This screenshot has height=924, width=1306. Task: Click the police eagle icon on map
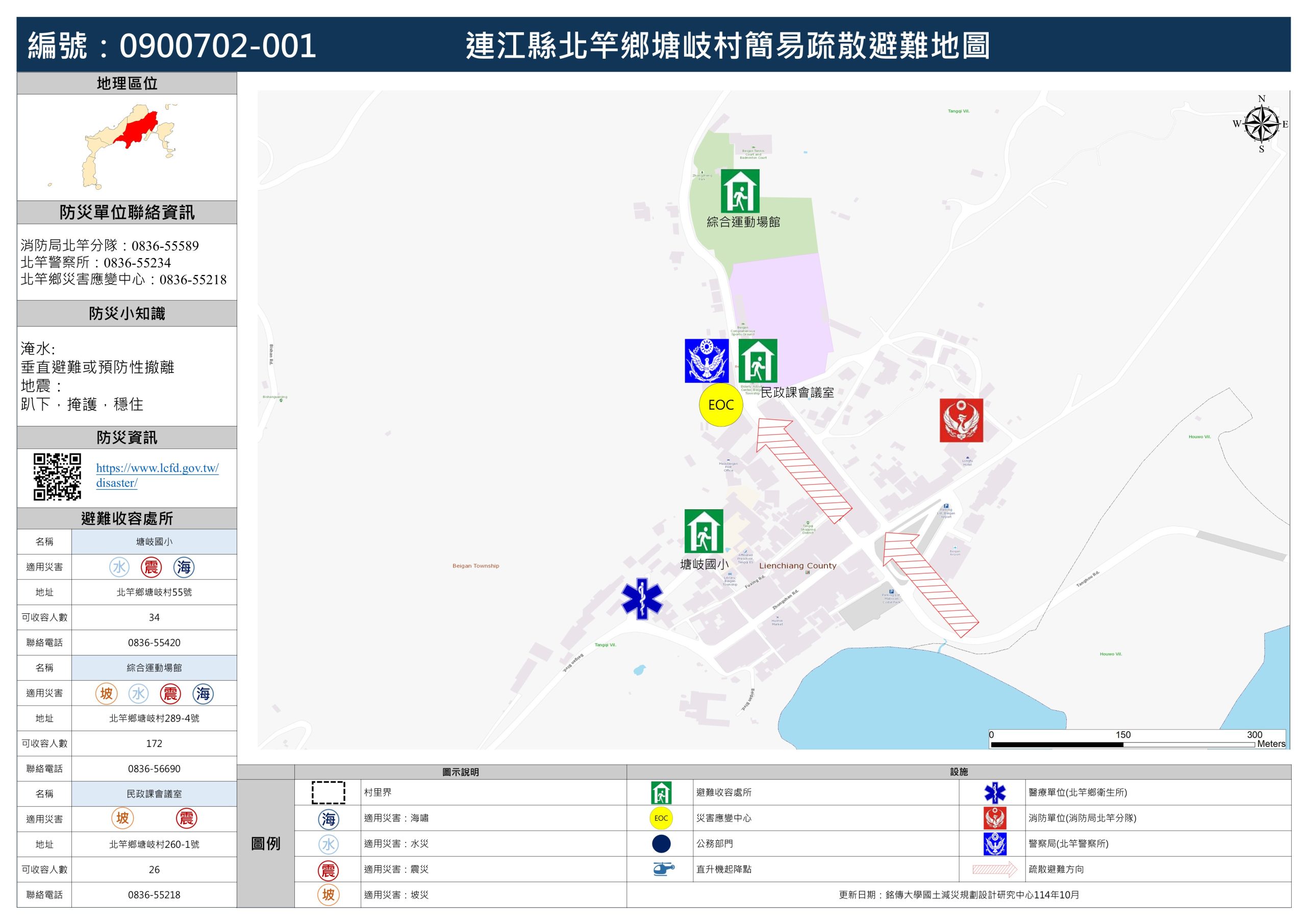(x=707, y=361)
